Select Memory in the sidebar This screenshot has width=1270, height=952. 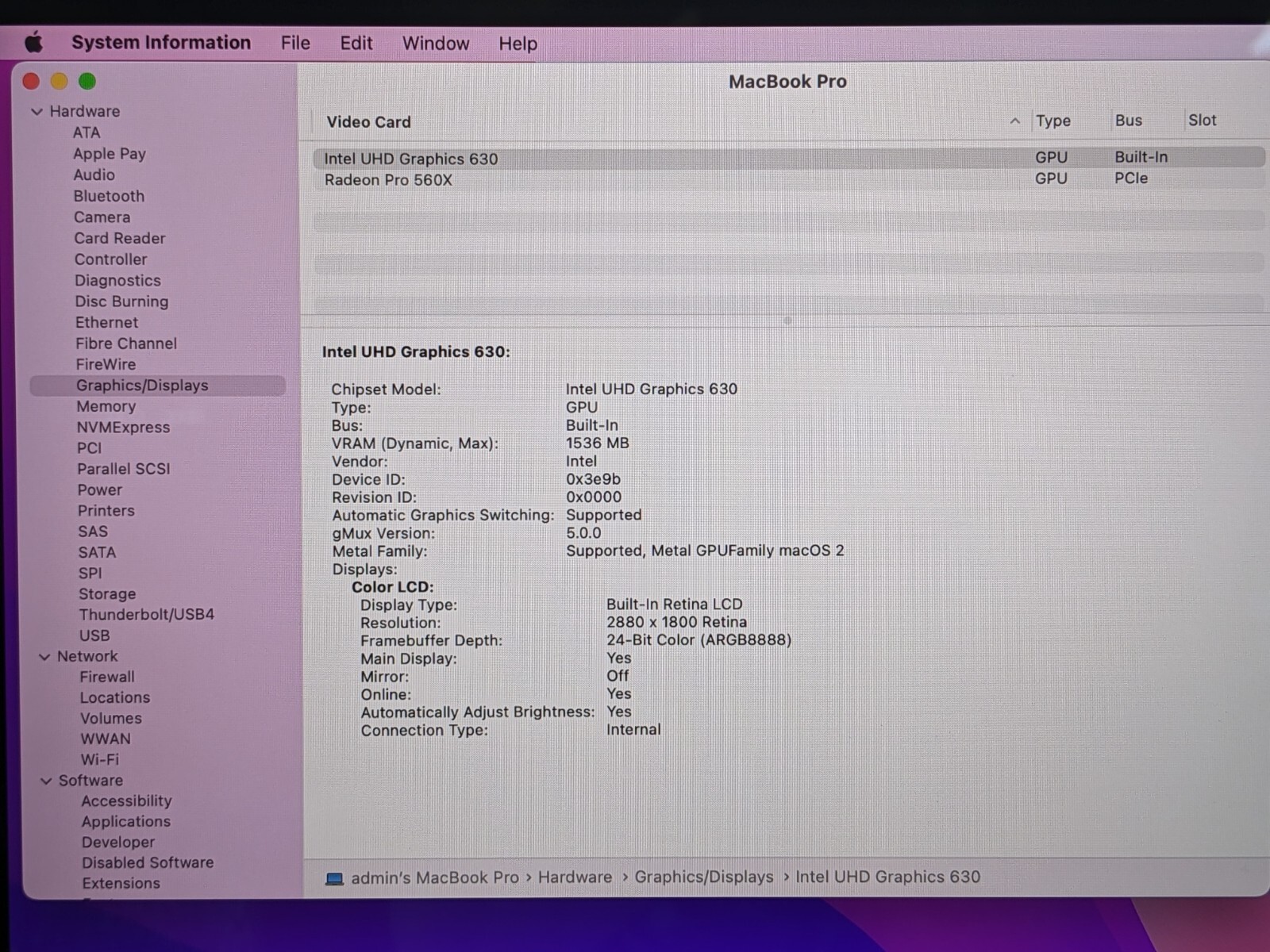pos(106,406)
